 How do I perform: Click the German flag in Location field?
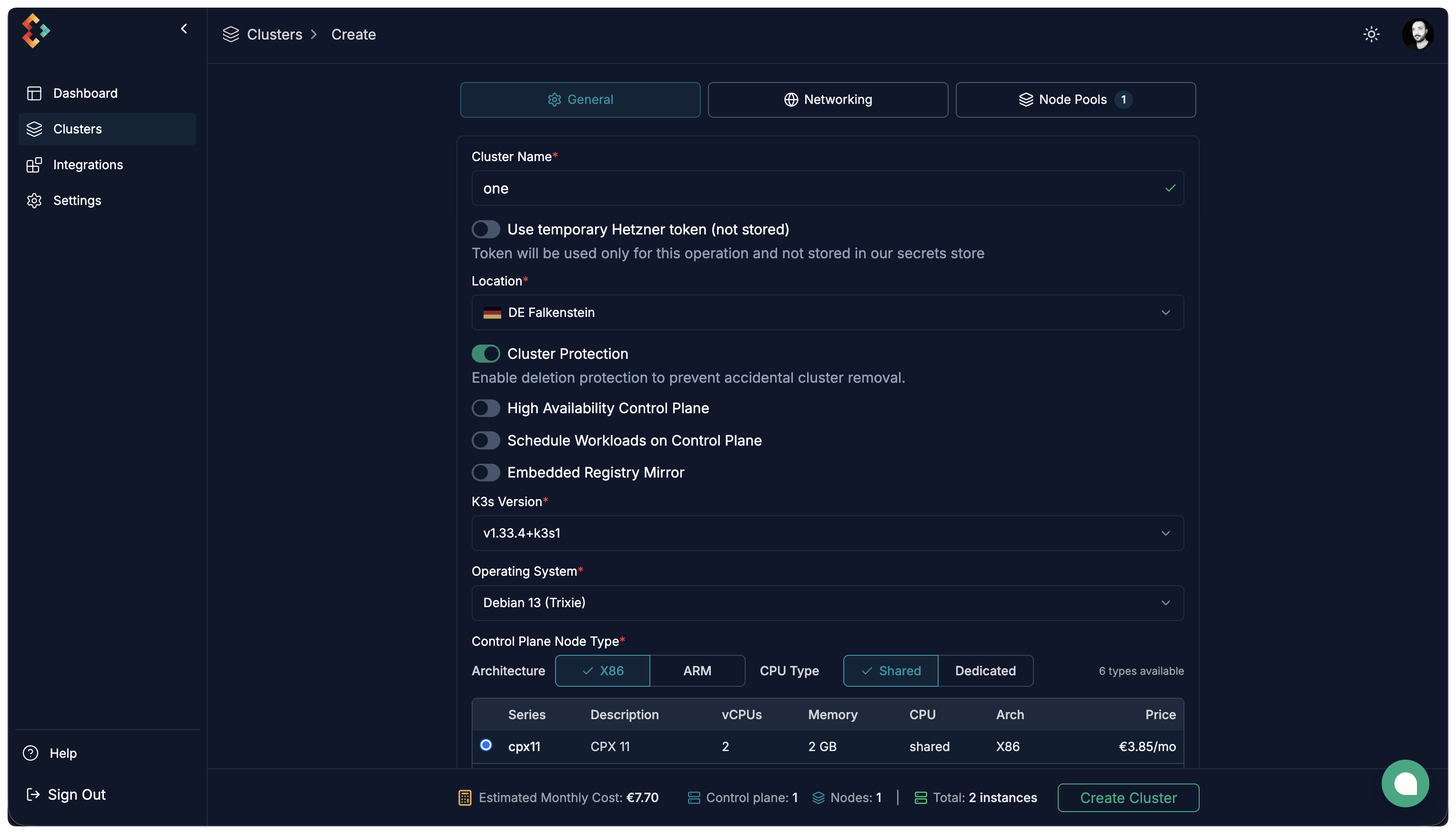click(x=492, y=313)
